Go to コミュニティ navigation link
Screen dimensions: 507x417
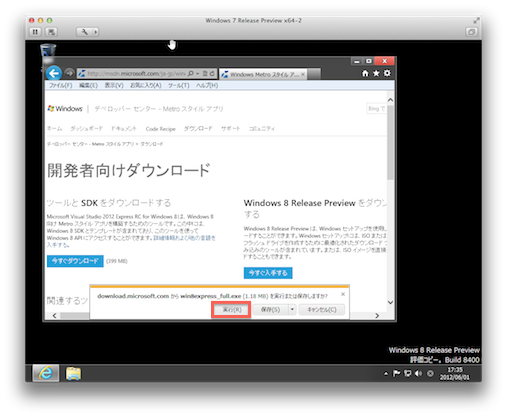pyautogui.click(x=262, y=129)
